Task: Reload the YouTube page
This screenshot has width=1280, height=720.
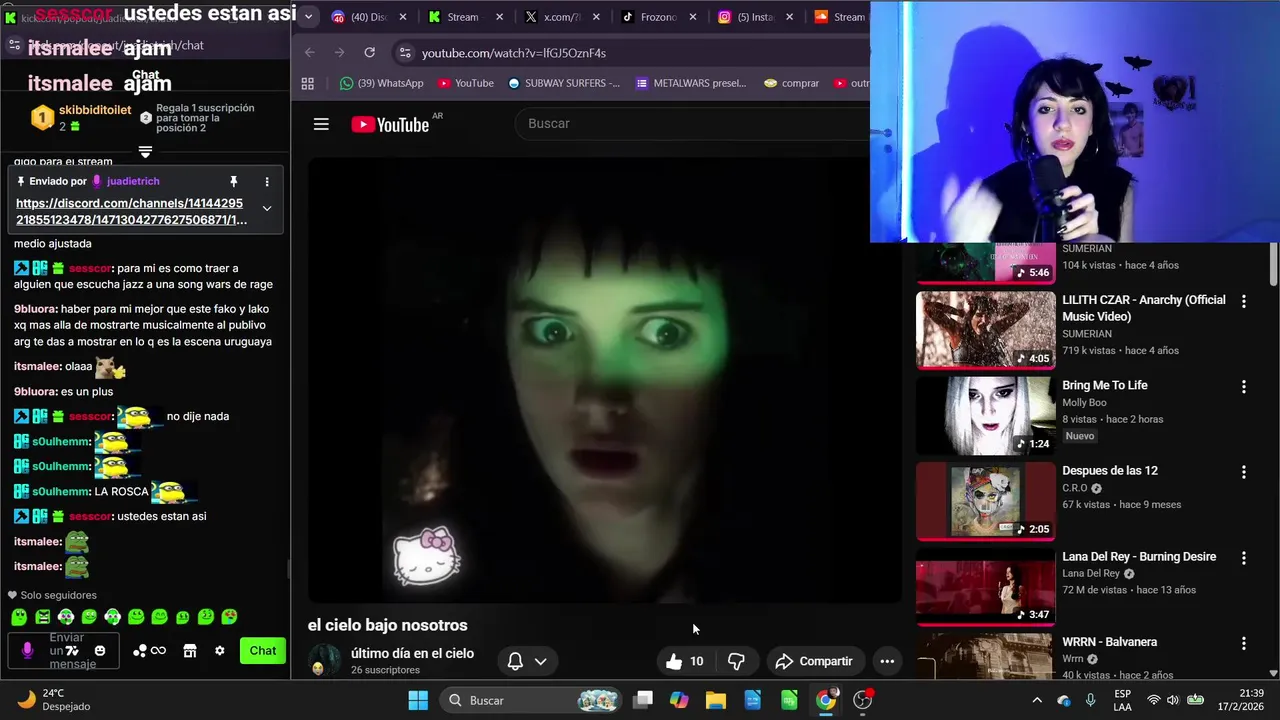Action: [x=370, y=52]
